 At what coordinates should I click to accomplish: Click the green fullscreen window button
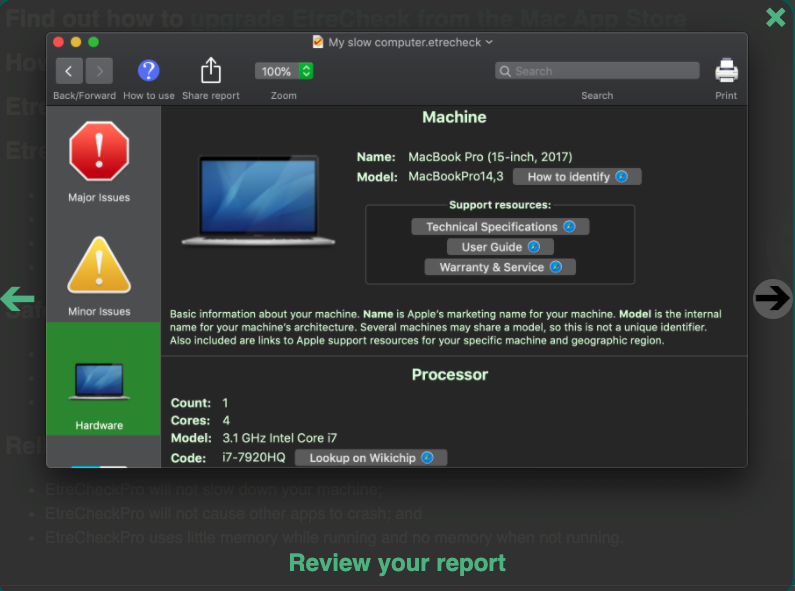93,42
